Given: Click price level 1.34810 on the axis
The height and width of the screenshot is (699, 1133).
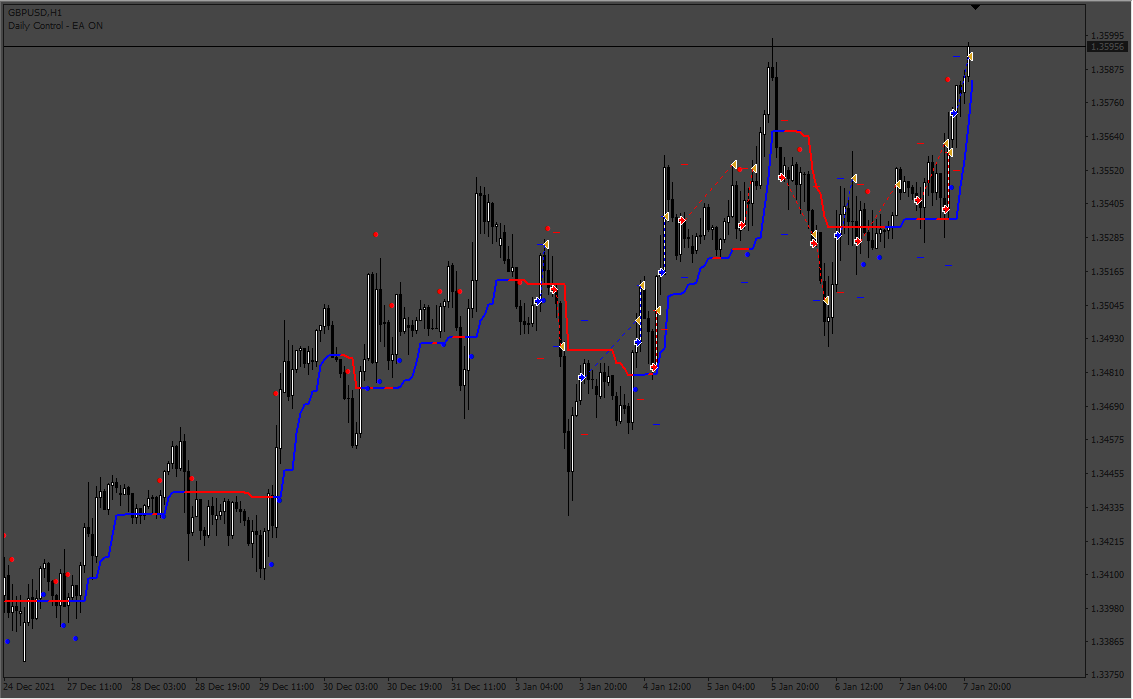Looking at the screenshot, I should click(1107, 373).
